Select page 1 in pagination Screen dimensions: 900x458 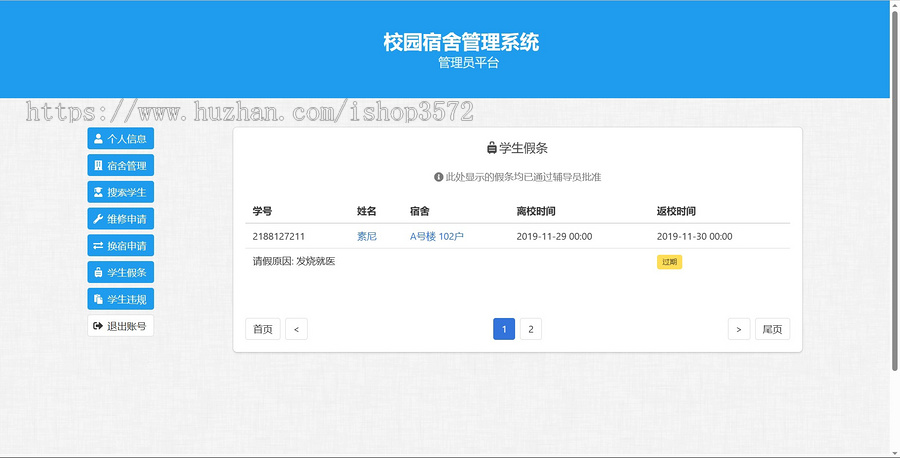click(x=504, y=329)
